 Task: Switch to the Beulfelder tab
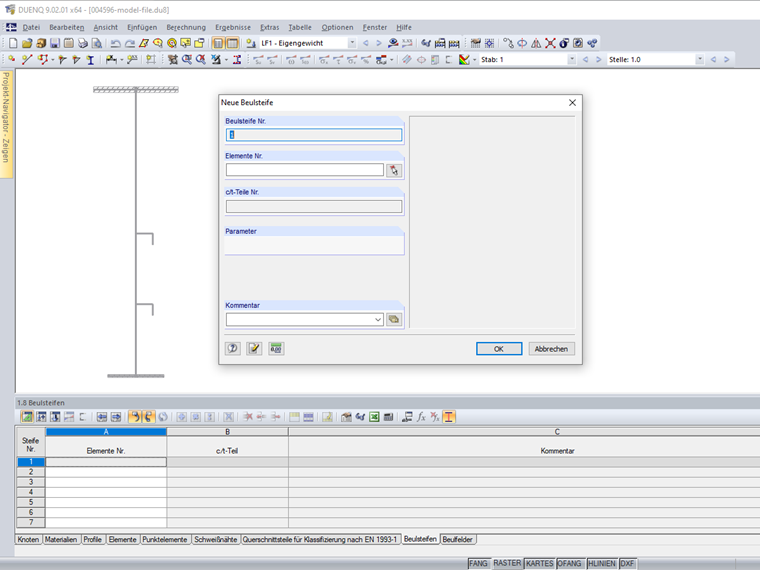[x=457, y=539]
